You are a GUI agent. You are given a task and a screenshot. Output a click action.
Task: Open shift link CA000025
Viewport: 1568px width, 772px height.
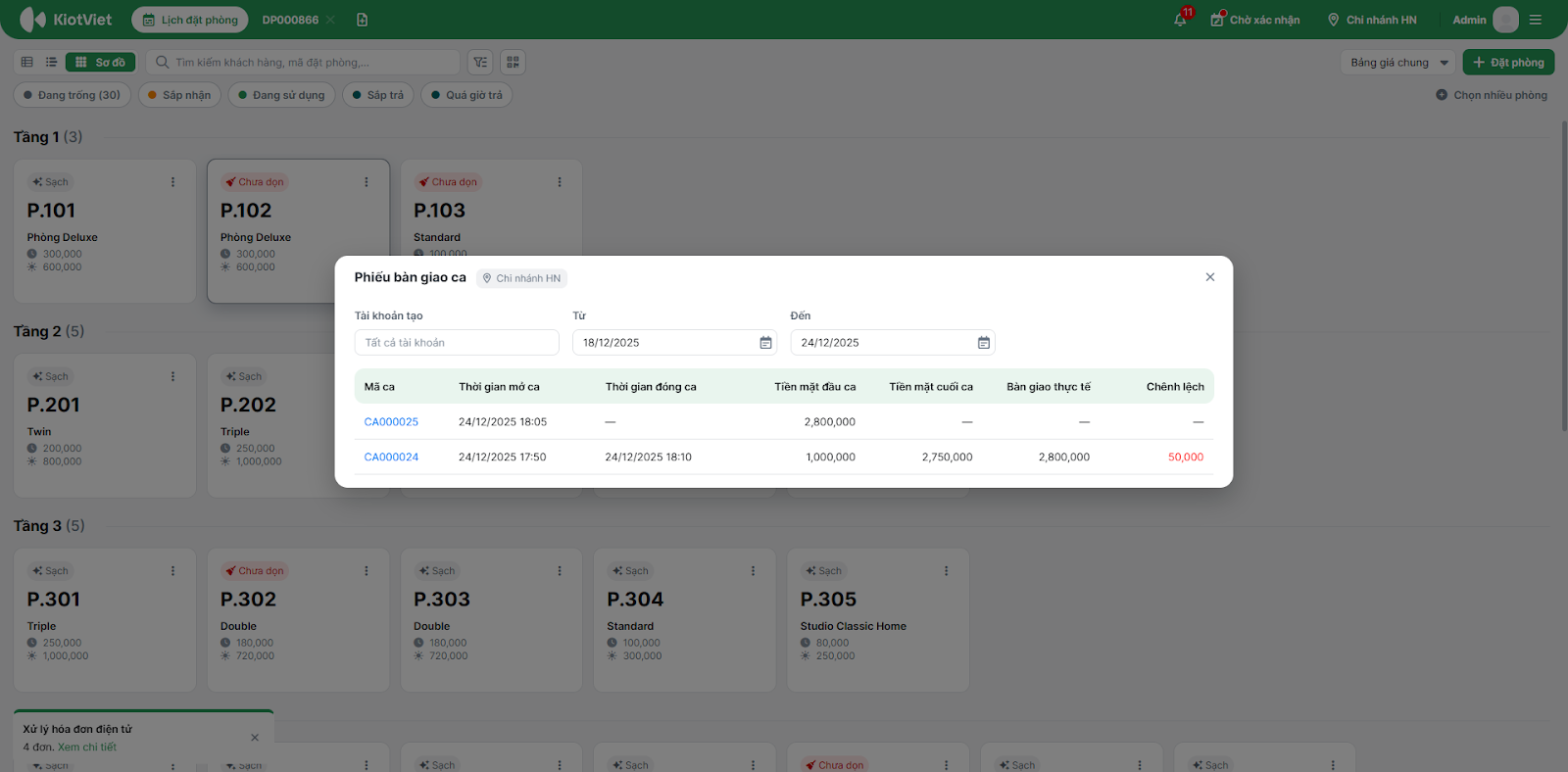(391, 422)
